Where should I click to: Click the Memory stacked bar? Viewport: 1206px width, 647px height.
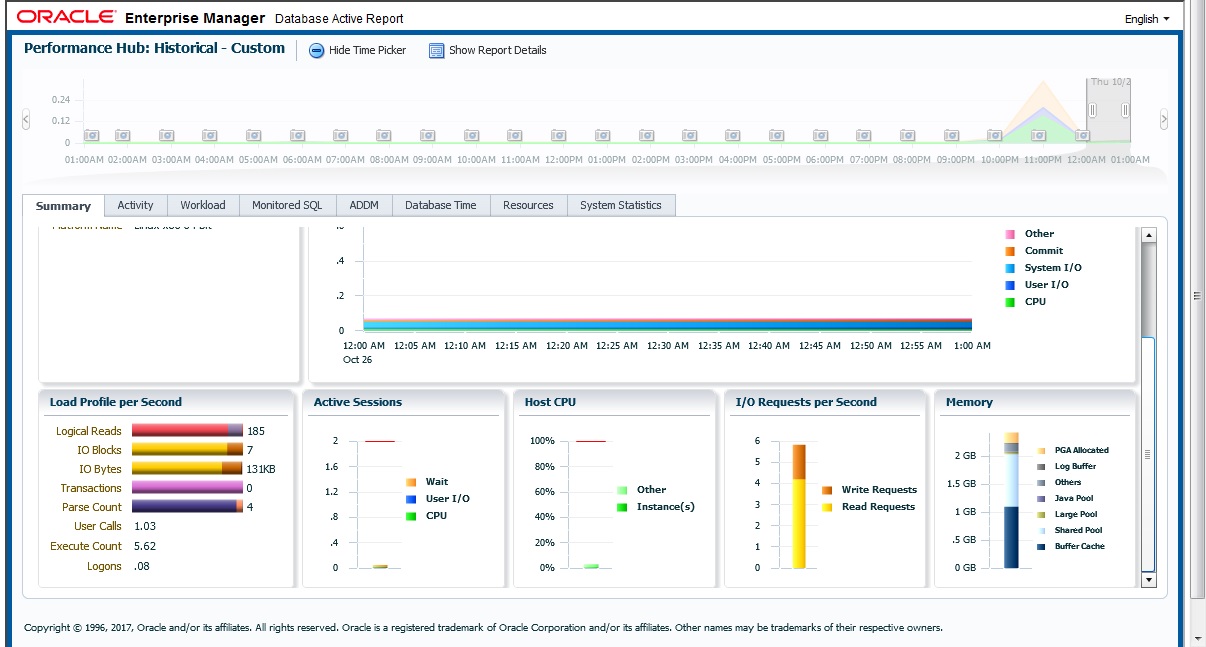pos(1011,500)
